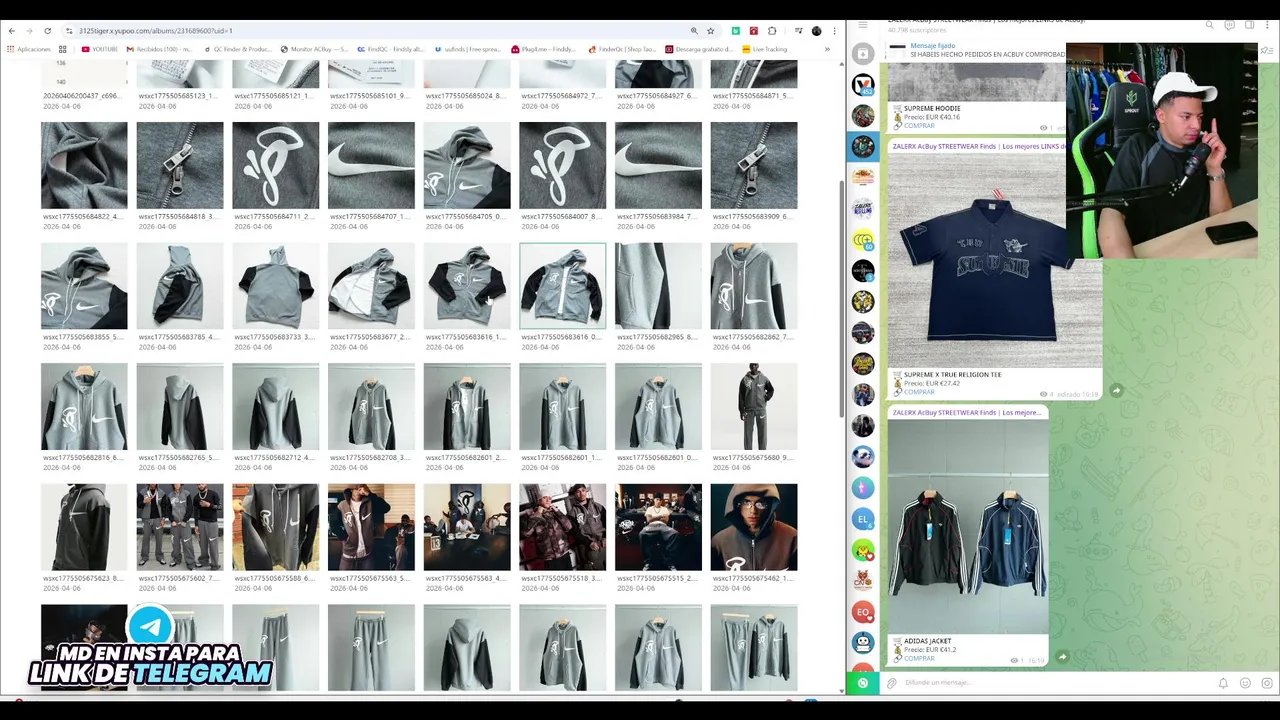Viewport: 1280px width, 720px height.
Task: Bookmark this page with the star icon
Action: tap(711, 31)
